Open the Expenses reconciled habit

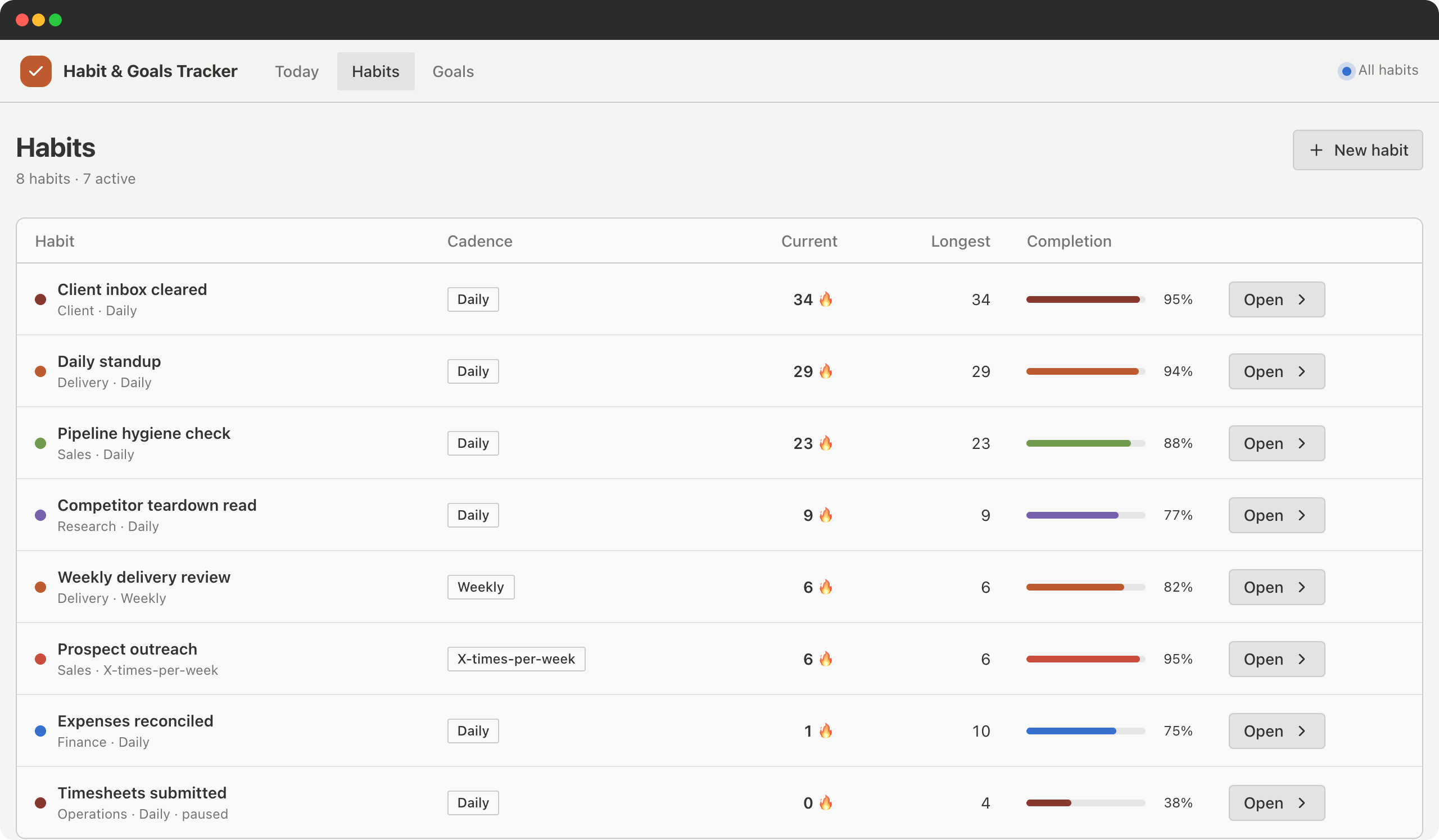(1276, 731)
